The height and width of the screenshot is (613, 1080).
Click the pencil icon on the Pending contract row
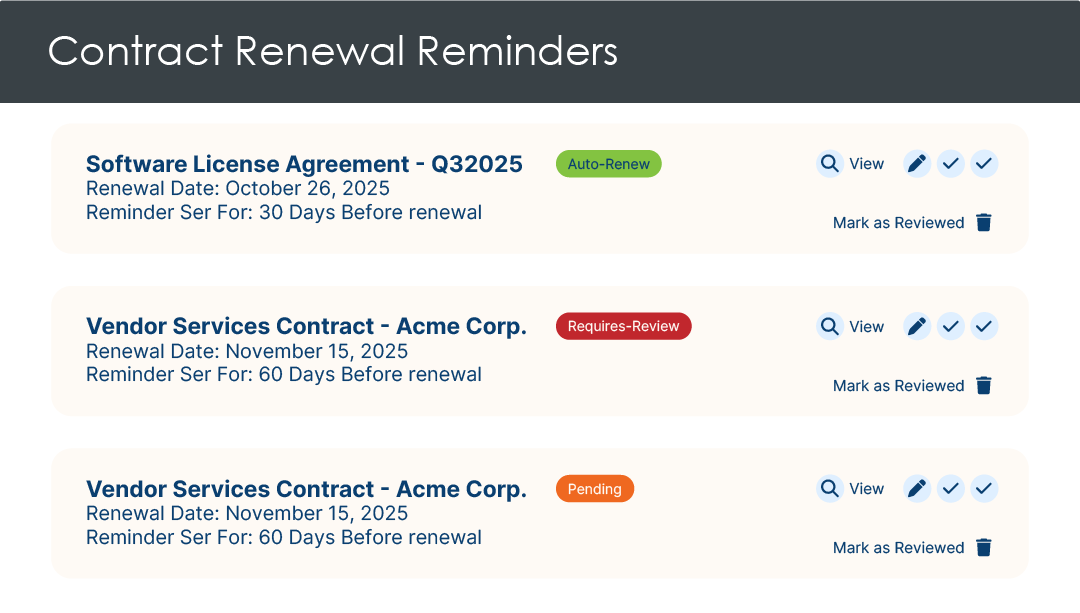[x=917, y=489]
